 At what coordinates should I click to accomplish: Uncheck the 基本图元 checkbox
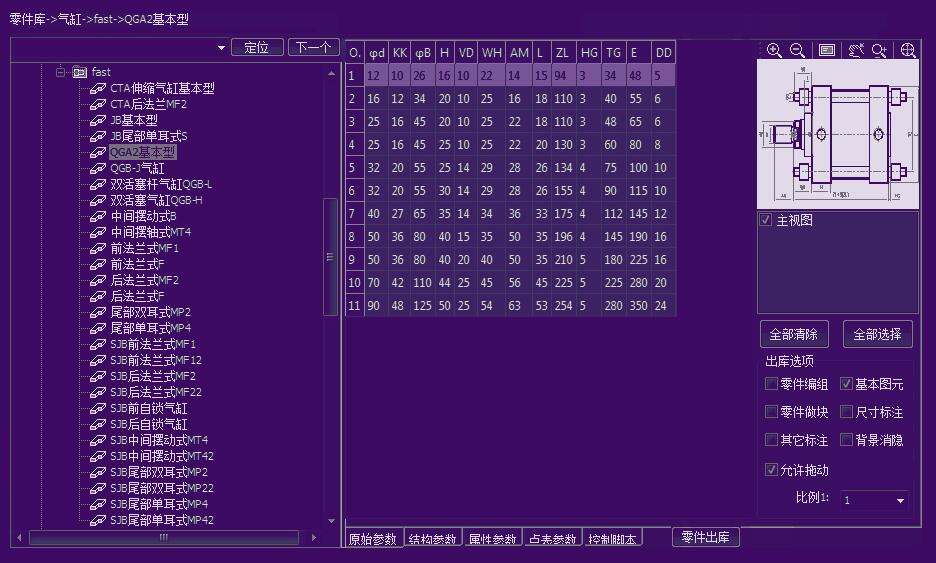[846, 384]
